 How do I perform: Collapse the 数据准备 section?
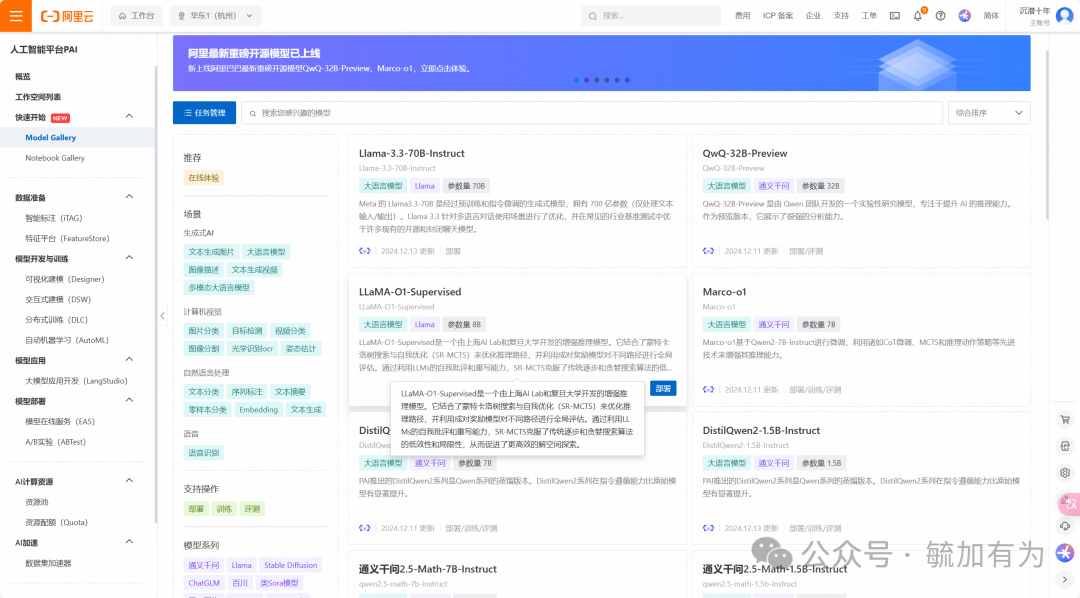pos(129,197)
